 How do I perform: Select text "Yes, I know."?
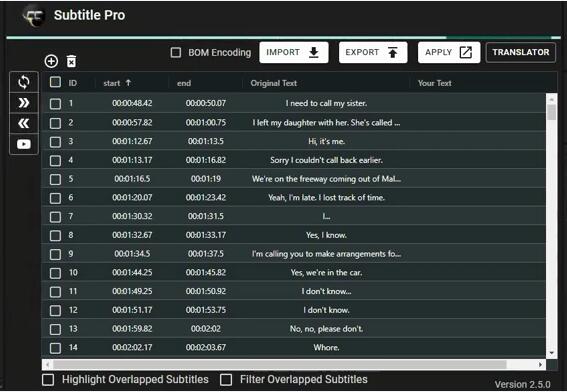(326, 235)
